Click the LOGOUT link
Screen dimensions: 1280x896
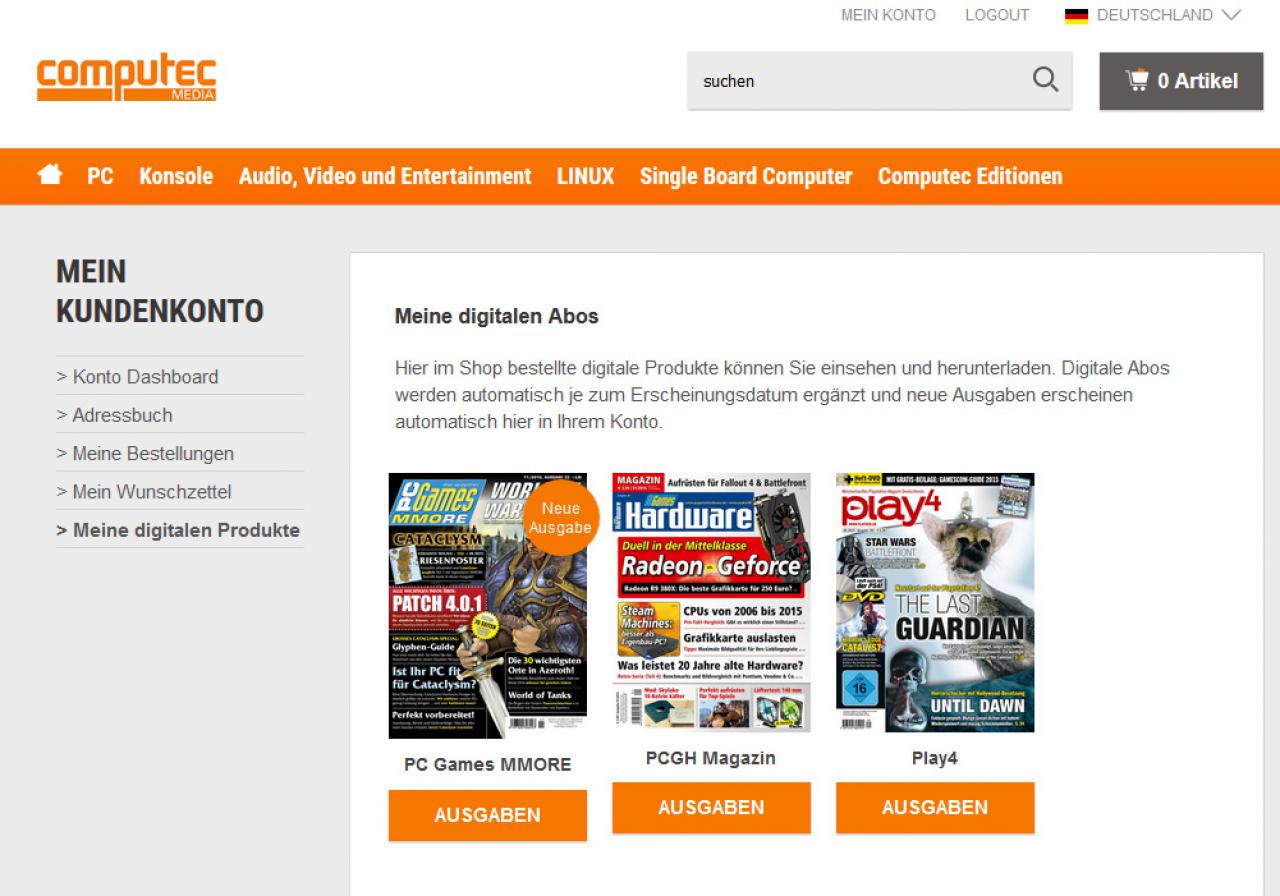(x=997, y=15)
